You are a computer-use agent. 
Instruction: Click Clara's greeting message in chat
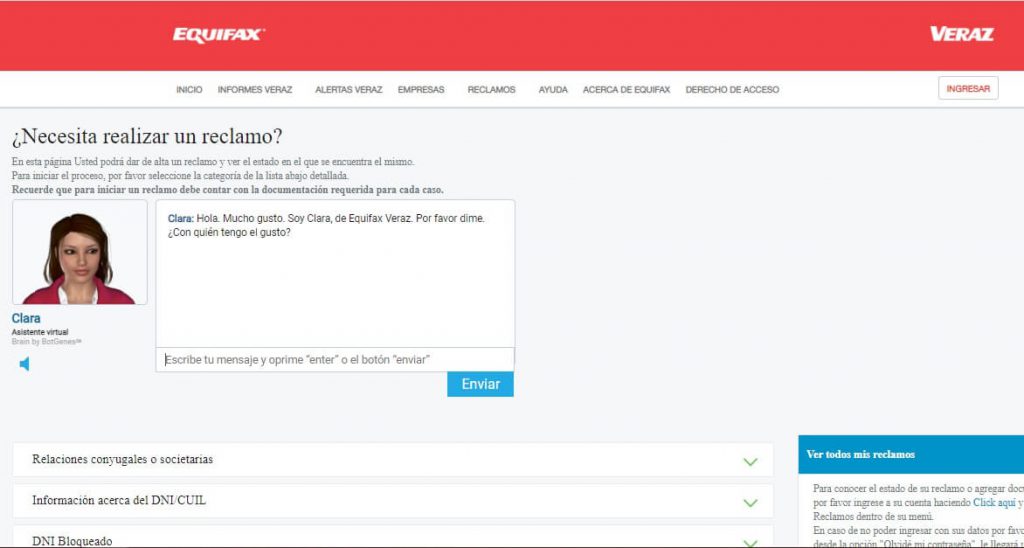pos(327,225)
